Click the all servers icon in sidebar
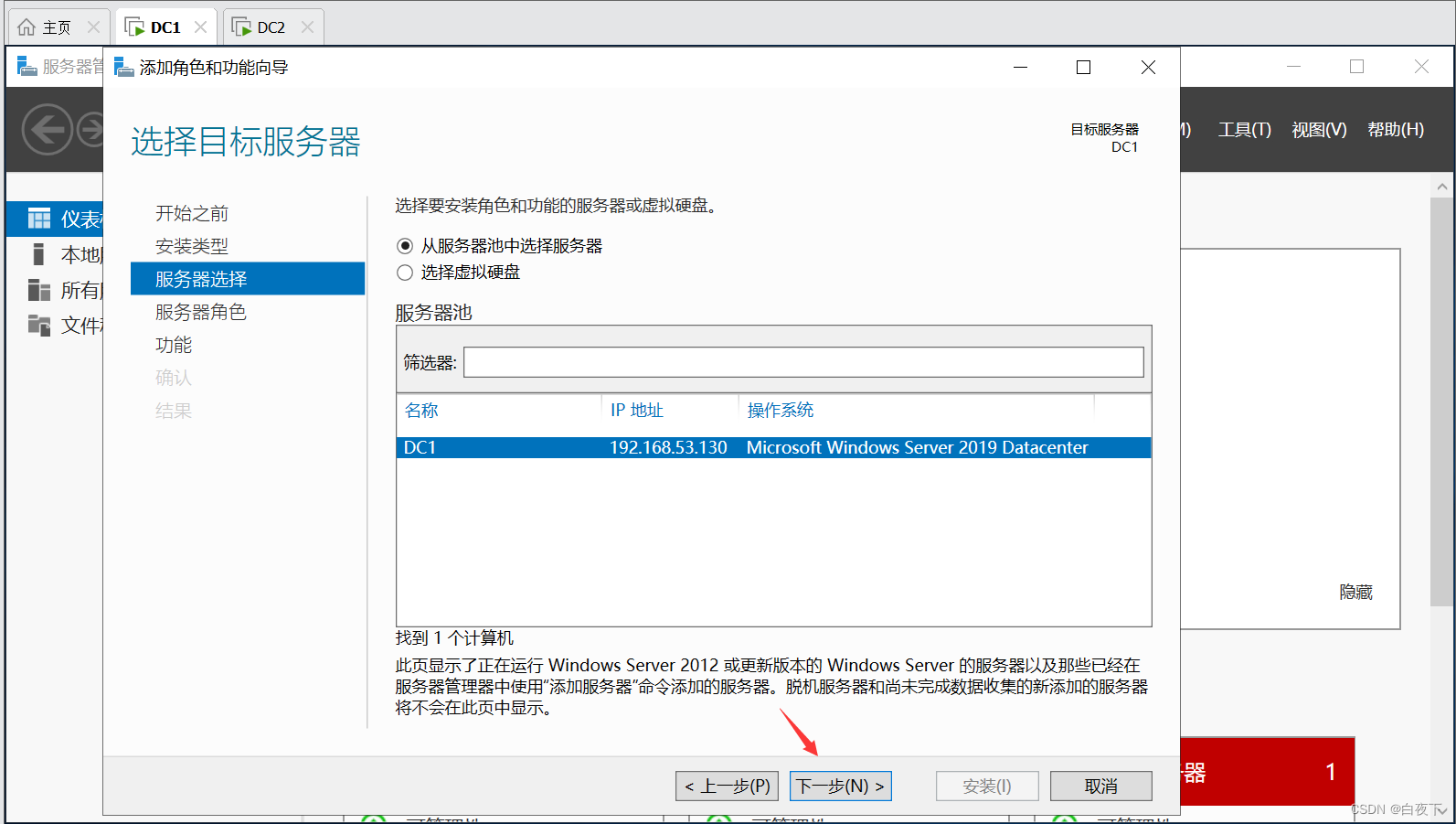 tap(39, 290)
